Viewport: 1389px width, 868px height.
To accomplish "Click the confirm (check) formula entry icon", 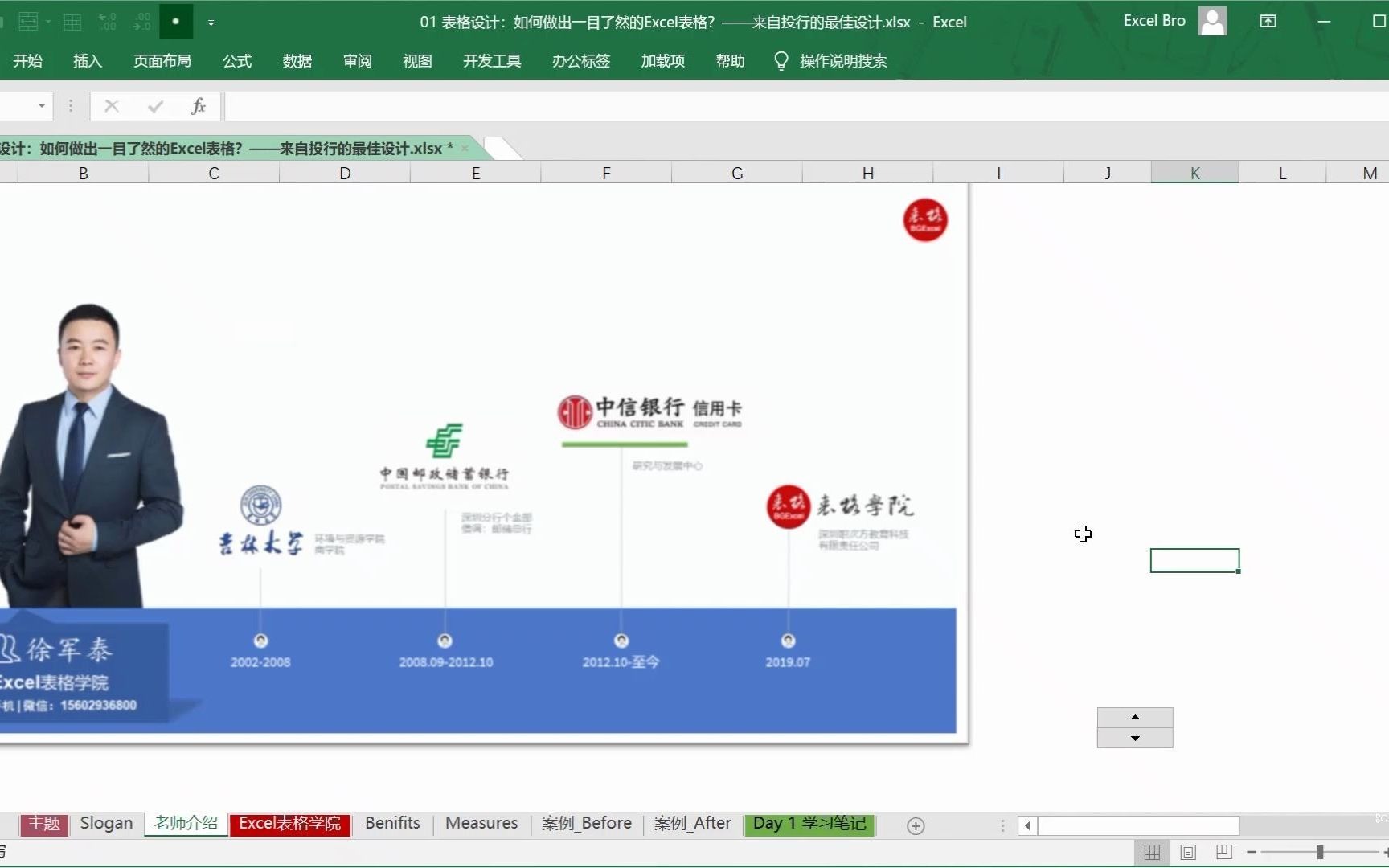I will (155, 106).
